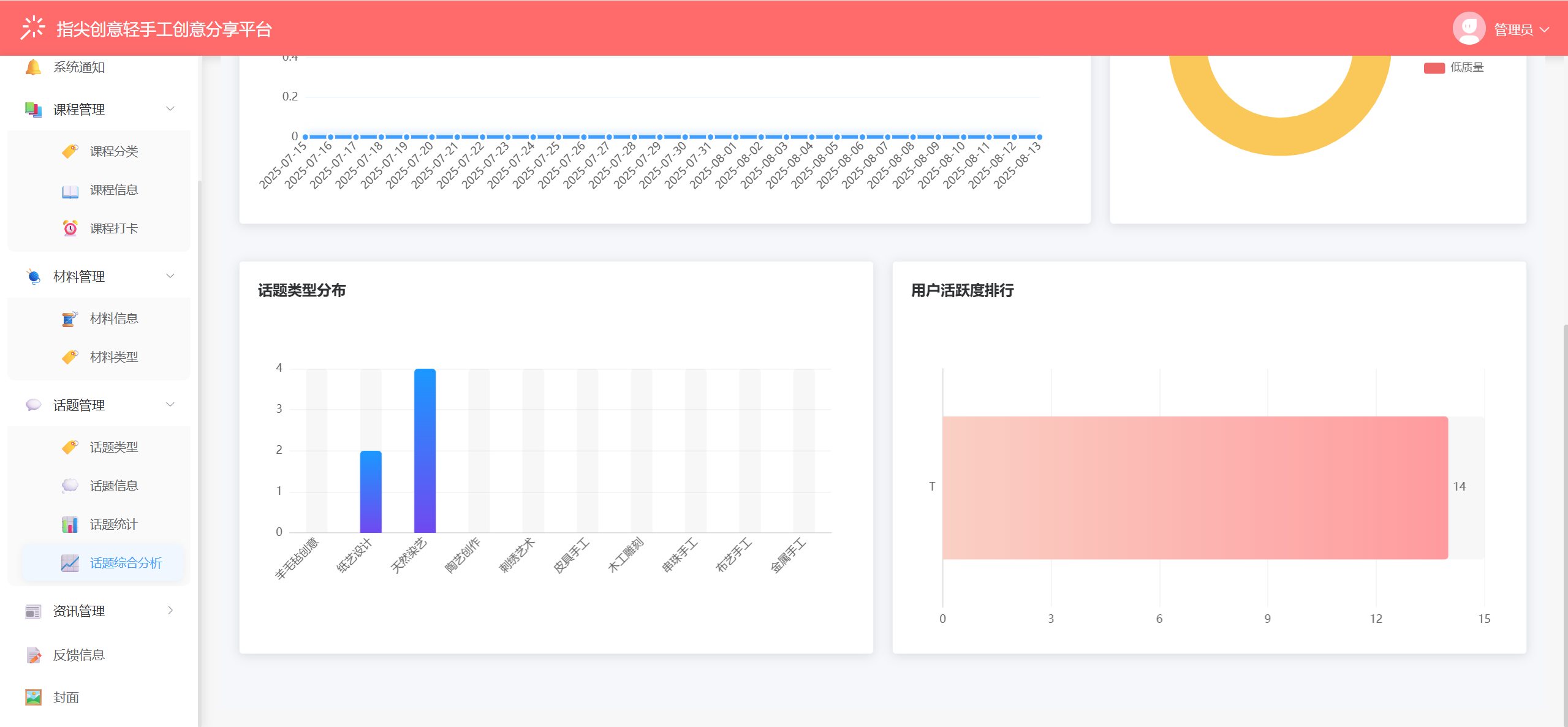Click the platform logo sparkle icon
The width and height of the screenshot is (1568, 727).
coord(32,28)
